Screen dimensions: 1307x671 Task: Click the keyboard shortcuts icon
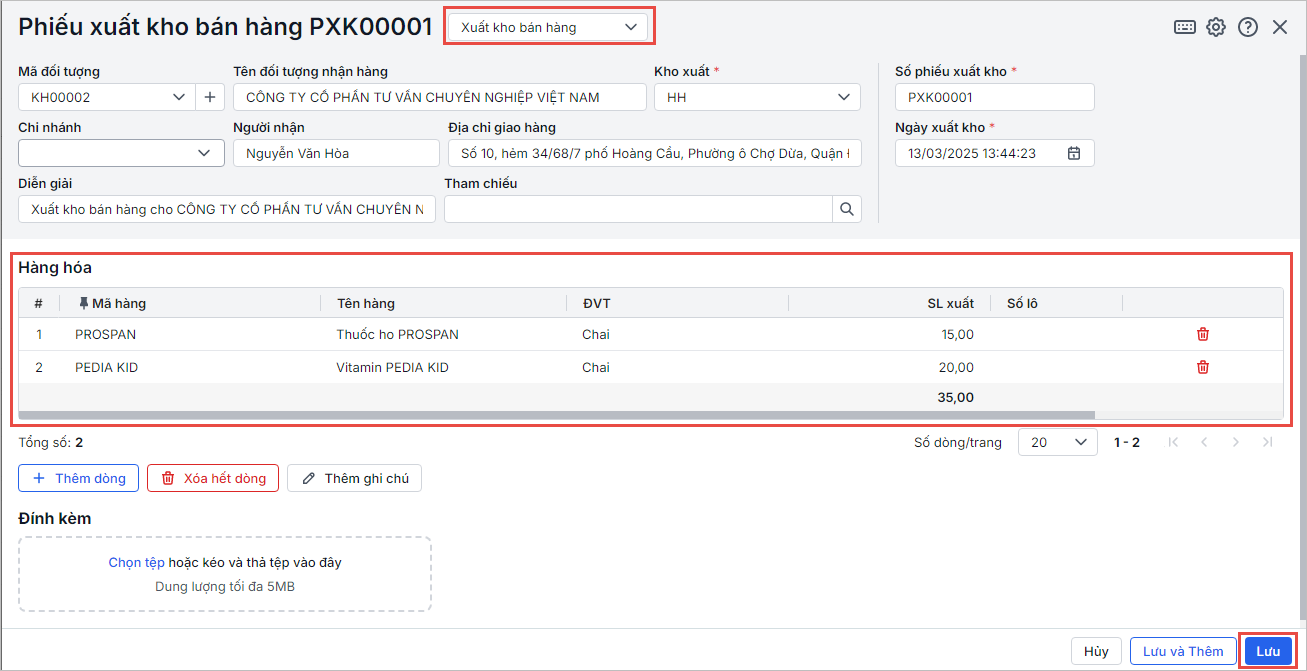click(1185, 28)
